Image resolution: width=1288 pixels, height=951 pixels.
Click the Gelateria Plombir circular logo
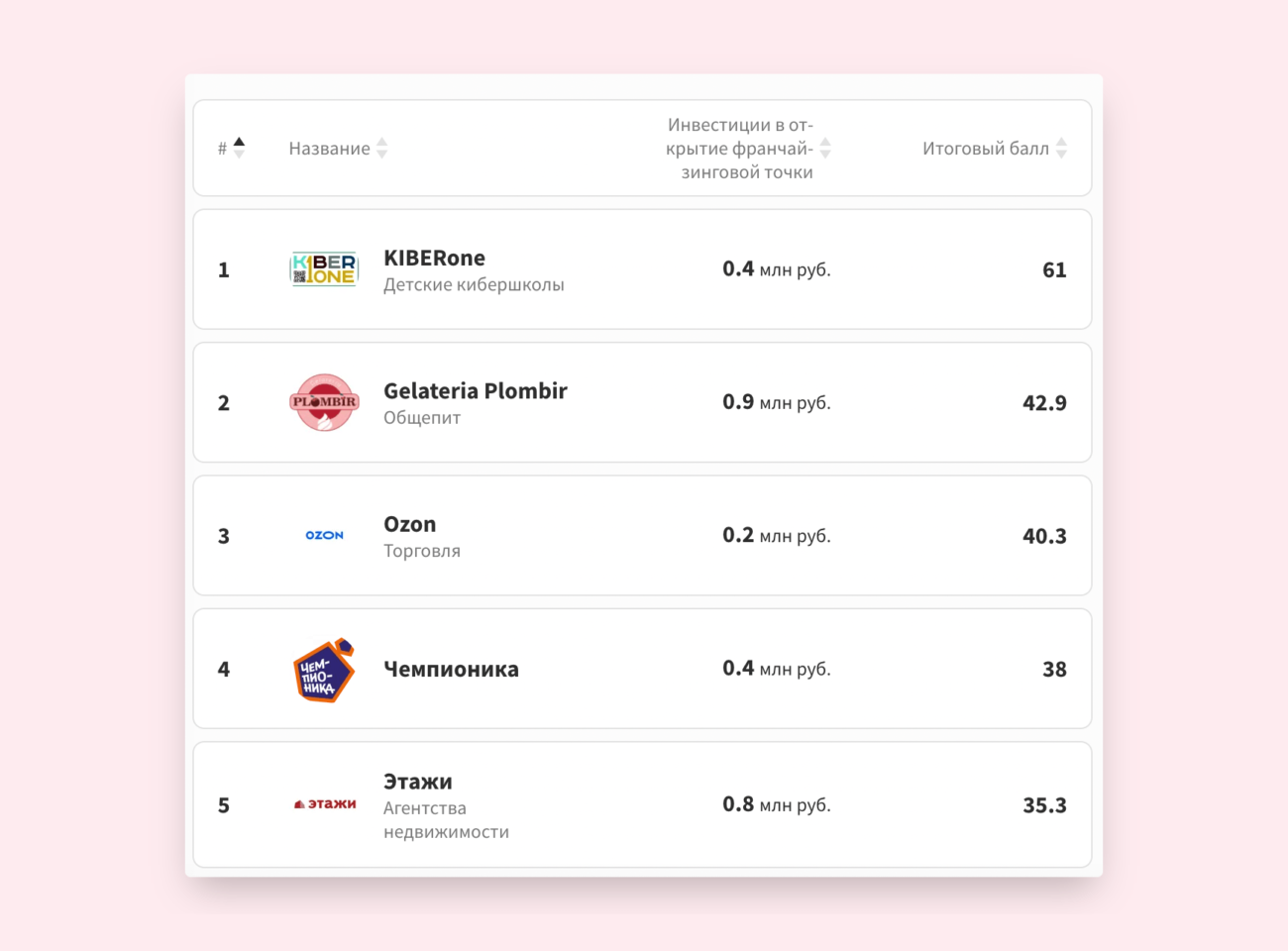tap(323, 403)
